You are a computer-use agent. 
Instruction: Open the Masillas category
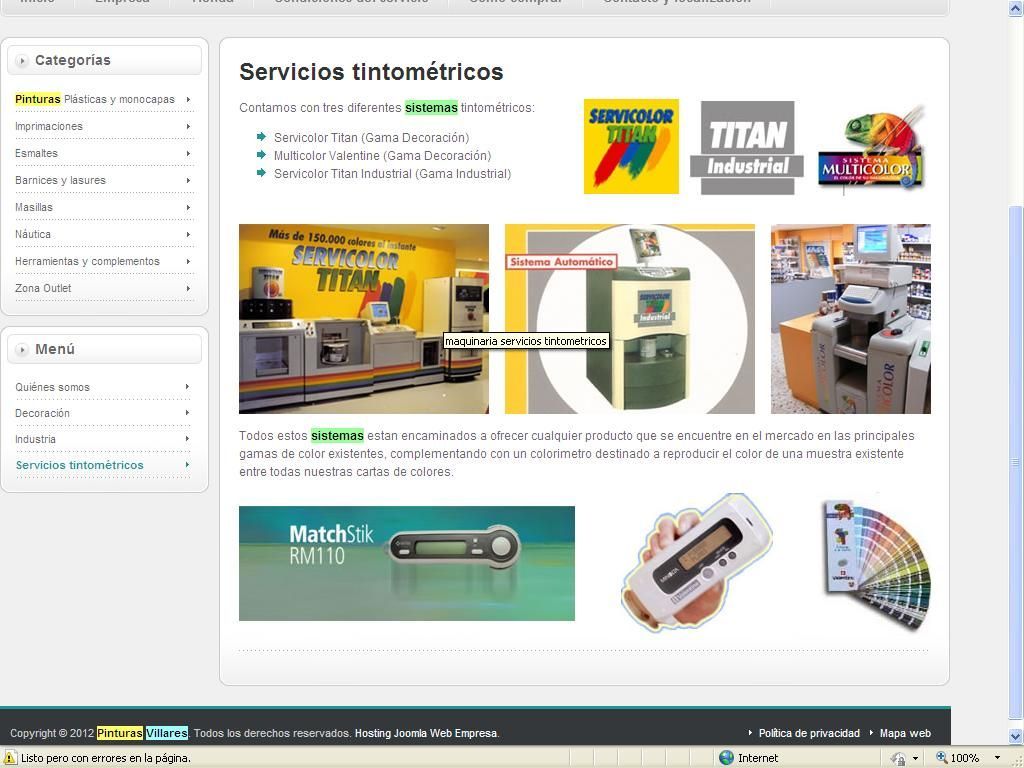coord(34,207)
